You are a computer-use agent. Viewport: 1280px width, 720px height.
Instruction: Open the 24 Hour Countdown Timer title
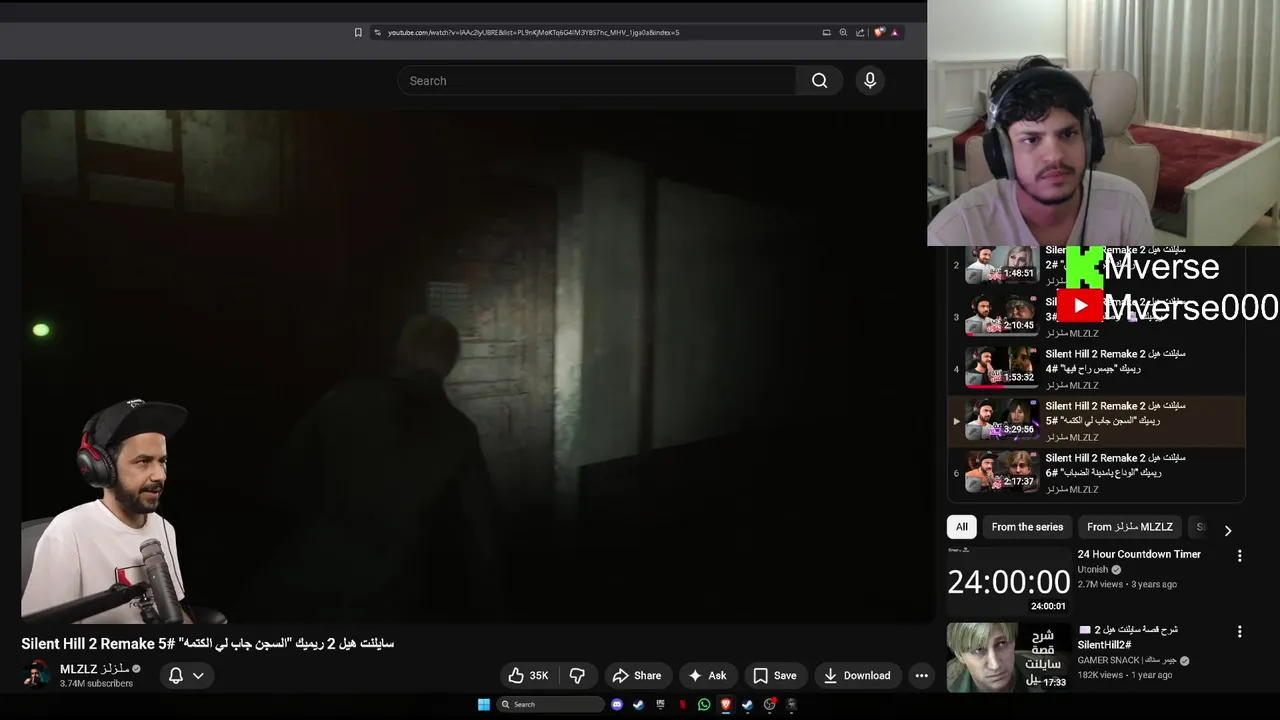click(x=1139, y=554)
